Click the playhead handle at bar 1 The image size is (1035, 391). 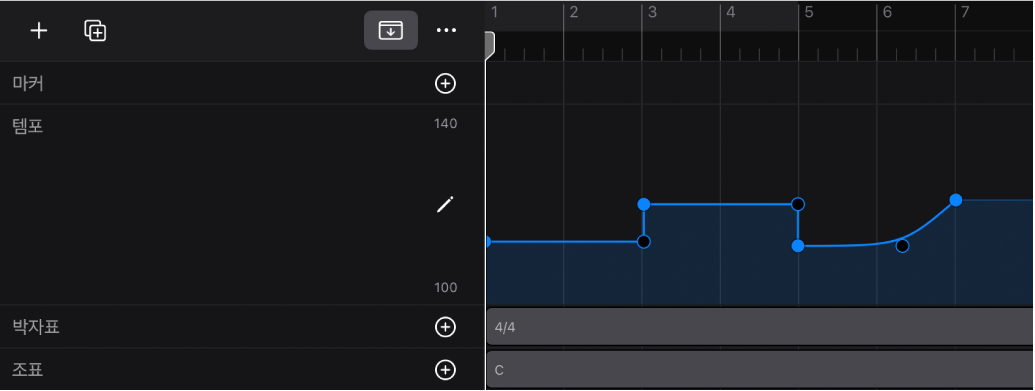point(489,44)
